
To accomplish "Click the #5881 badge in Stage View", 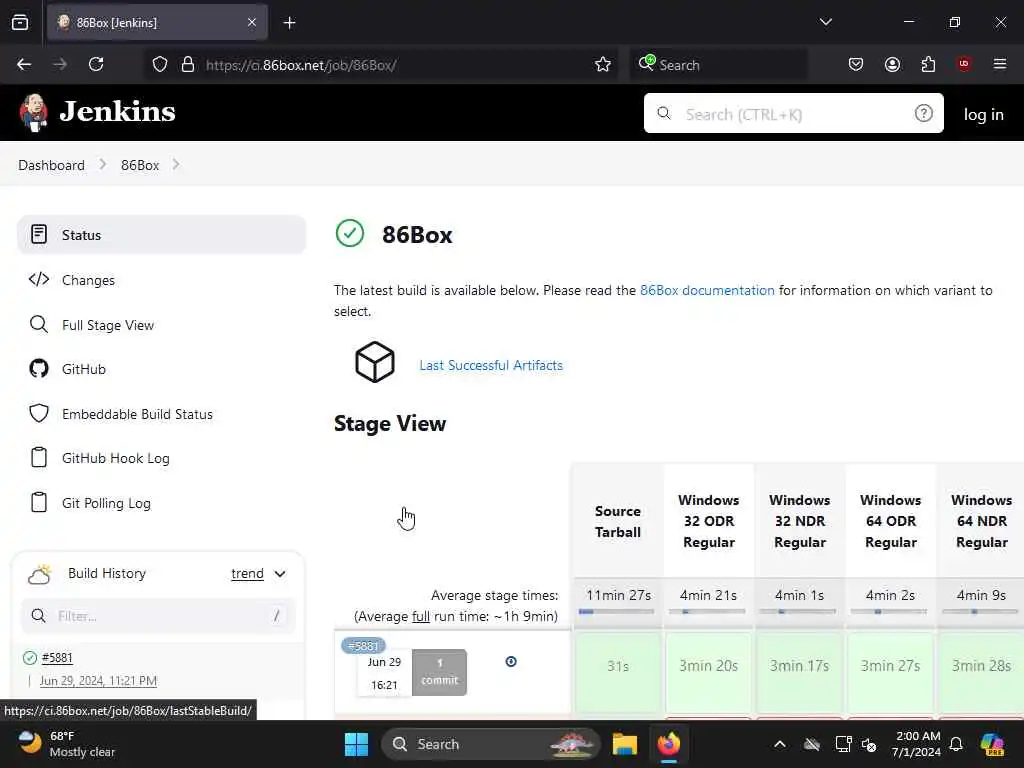I will click(x=363, y=646).
